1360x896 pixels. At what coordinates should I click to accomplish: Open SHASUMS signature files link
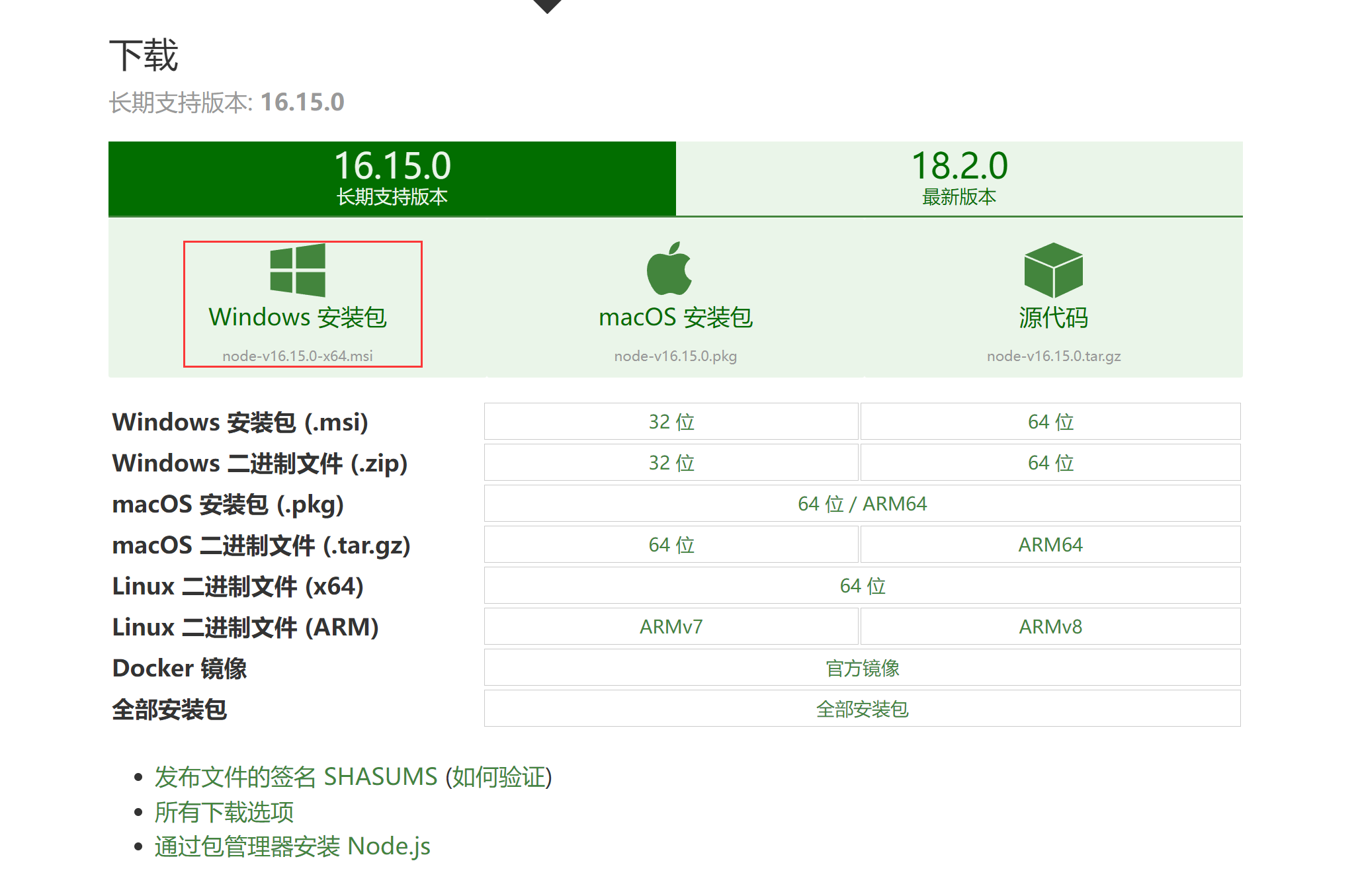[295, 777]
